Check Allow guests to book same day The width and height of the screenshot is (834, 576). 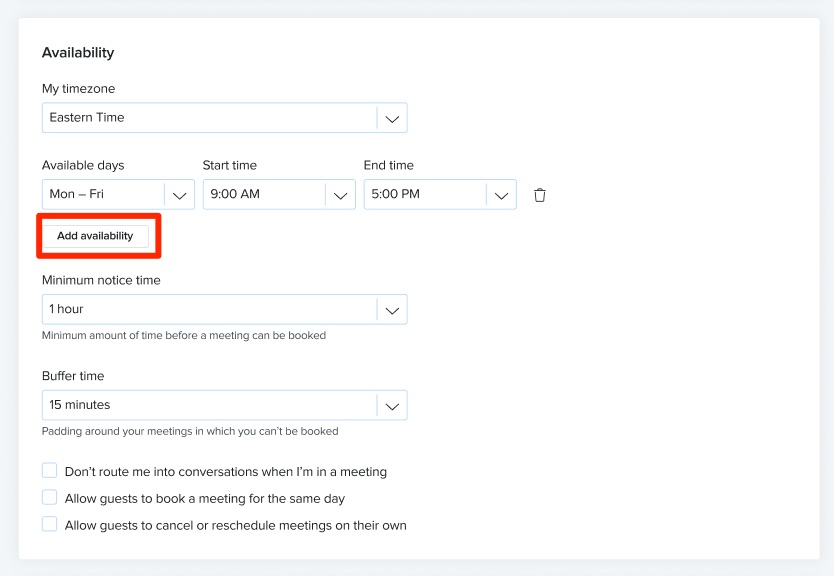click(49, 497)
